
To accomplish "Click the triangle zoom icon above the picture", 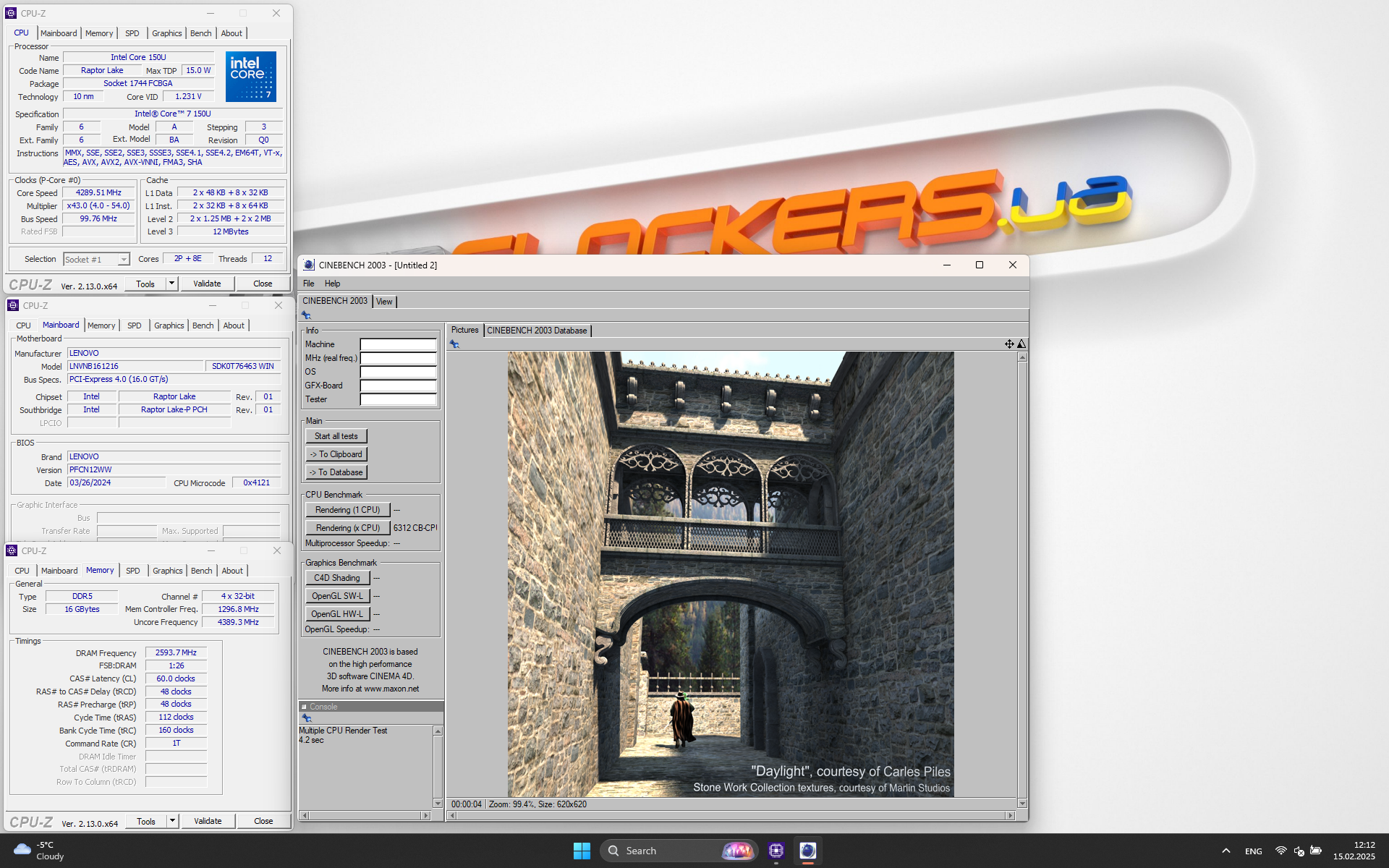I will 1021,344.
